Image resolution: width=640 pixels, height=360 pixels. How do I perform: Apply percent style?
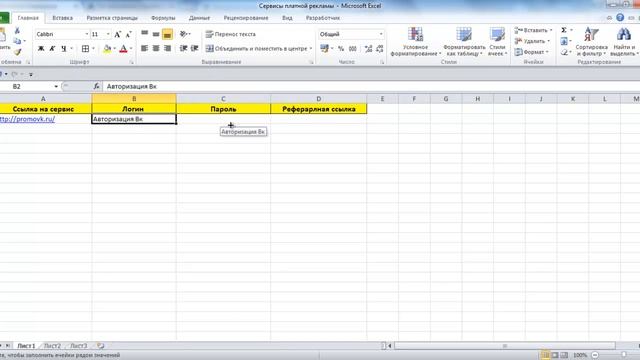[x=341, y=49]
